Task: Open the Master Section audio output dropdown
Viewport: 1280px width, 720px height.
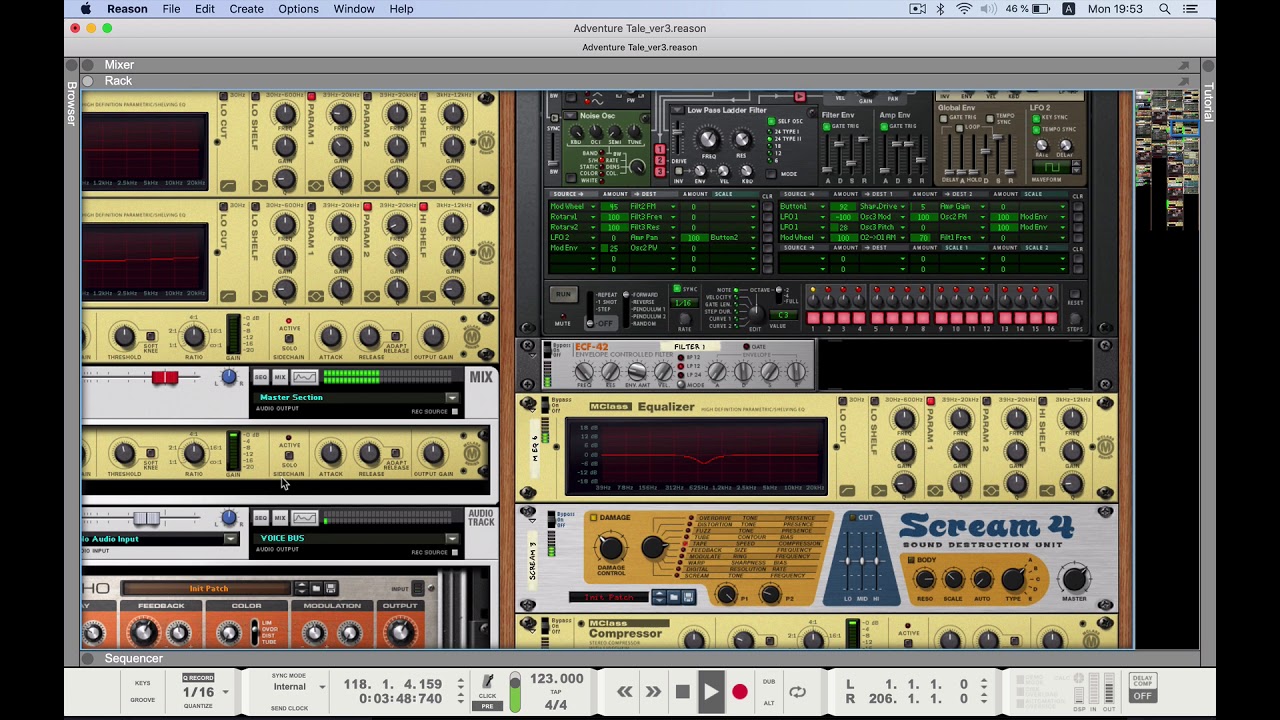Action: [x=451, y=398]
